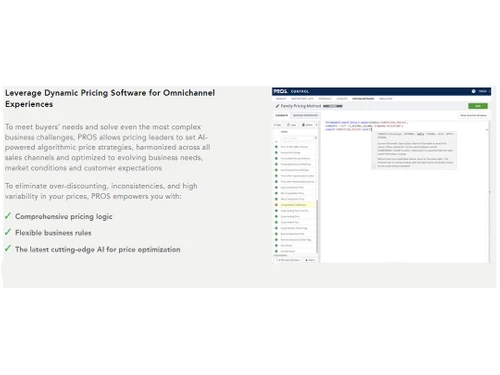Image resolution: width=500 pixels, height=375 pixels.
Task: Select the active bold tab in navigation bar
Action: (363, 99)
